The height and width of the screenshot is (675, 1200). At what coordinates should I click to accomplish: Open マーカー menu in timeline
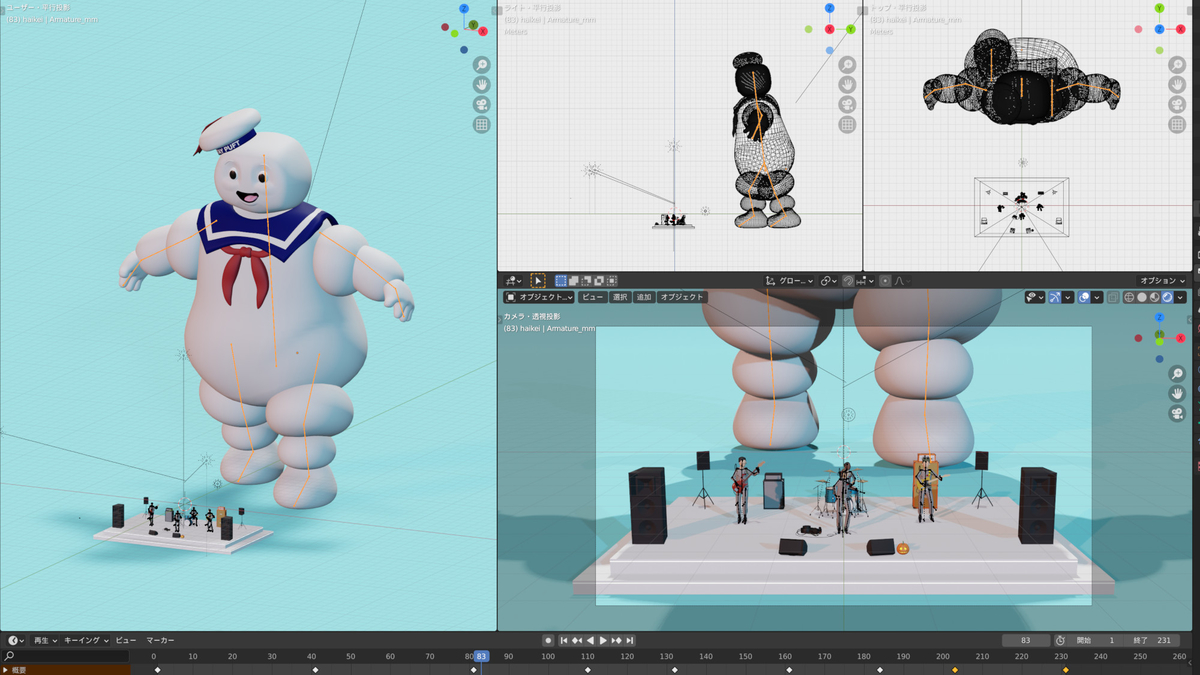(160, 640)
